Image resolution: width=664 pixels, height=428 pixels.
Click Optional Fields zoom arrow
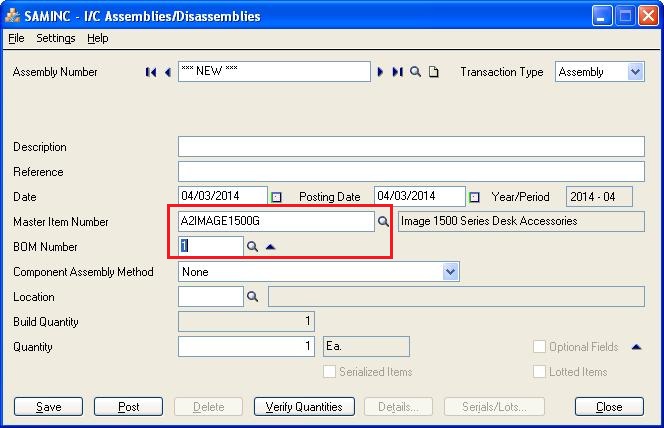636,347
